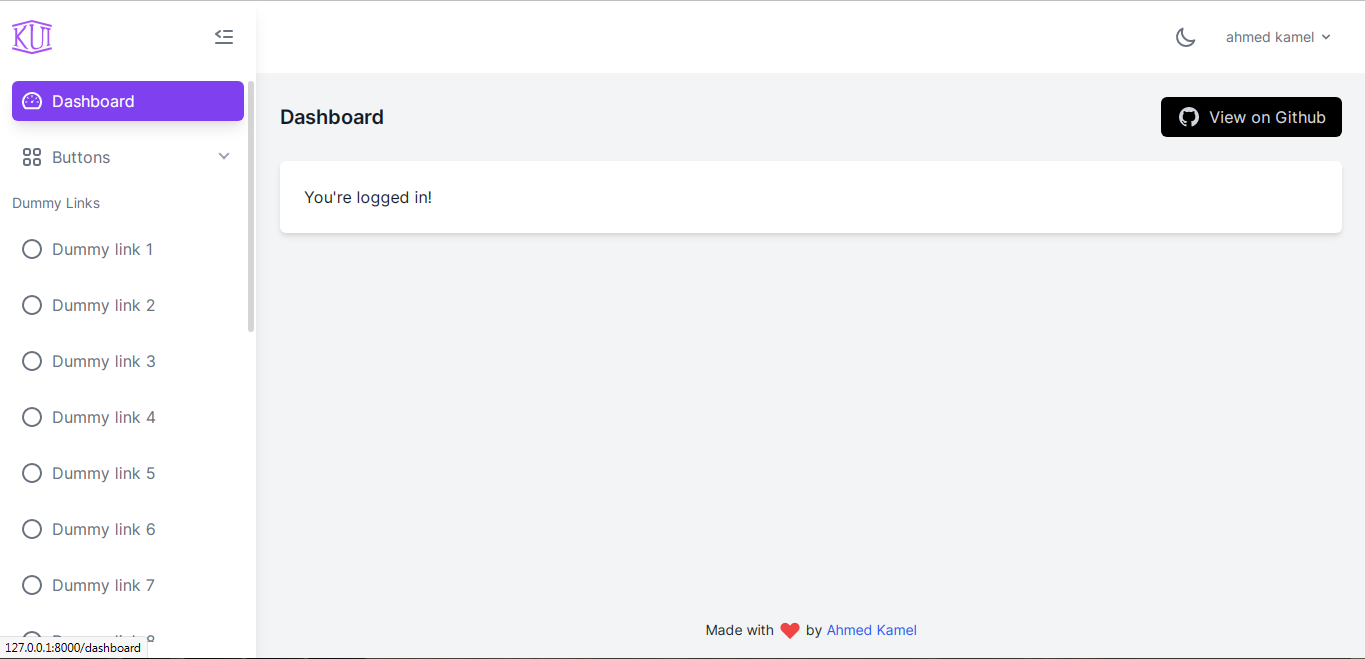Click the Buttons grid icon
Image resolution: width=1365 pixels, height=659 pixels.
point(32,157)
